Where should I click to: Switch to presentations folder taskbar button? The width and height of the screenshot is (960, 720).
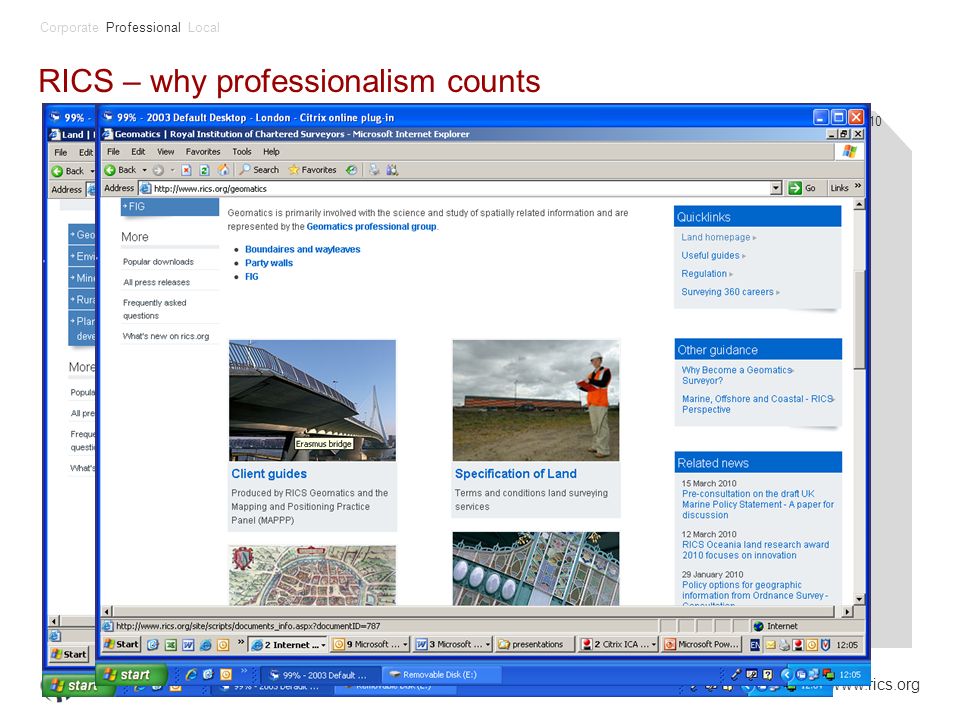[x=535, y=644]
